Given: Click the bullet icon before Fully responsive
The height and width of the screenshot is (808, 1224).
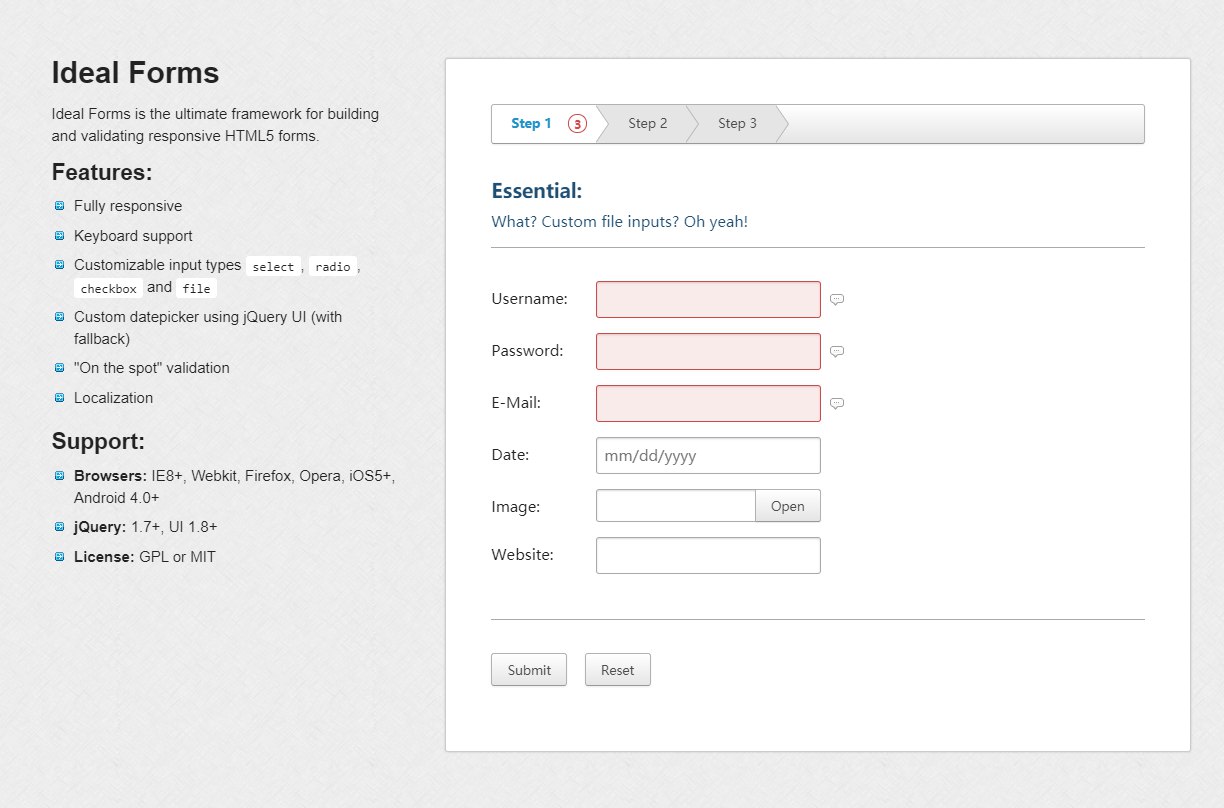Looking at the screenshot, I should tap(60, 206).
